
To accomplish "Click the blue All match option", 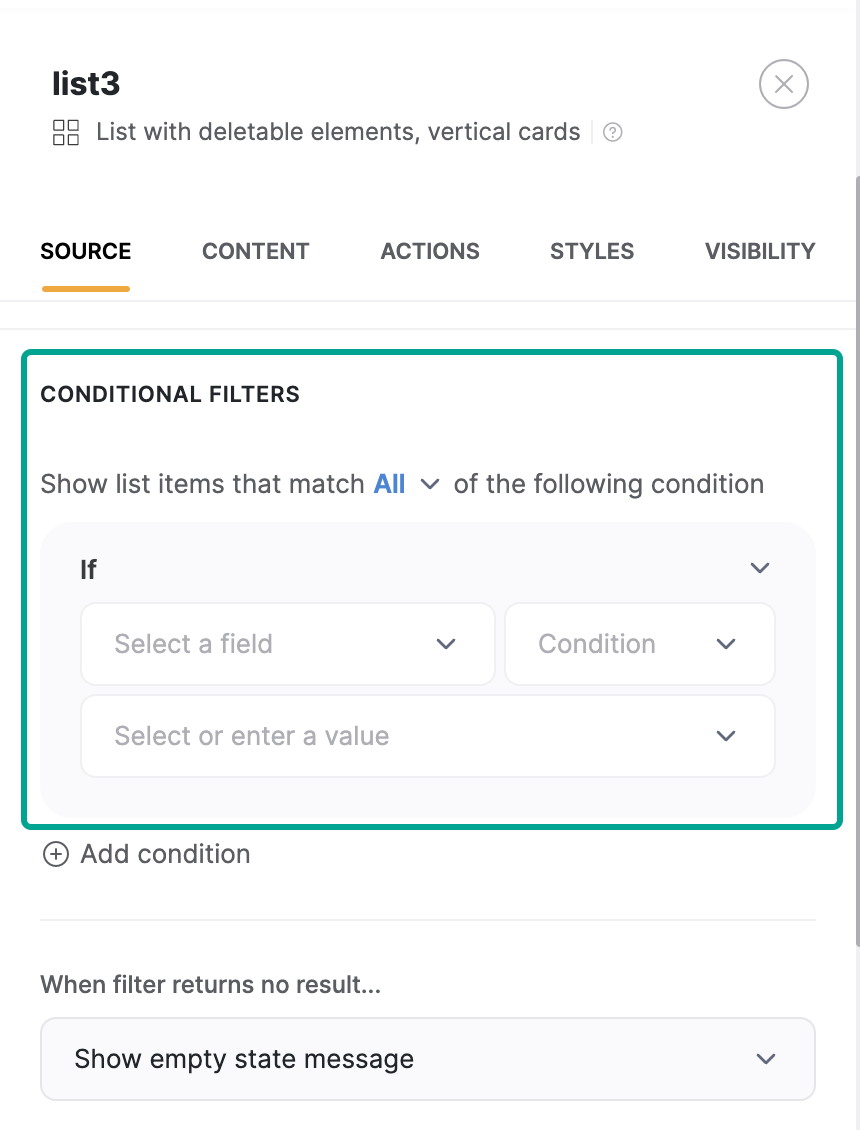I will 389,484.
